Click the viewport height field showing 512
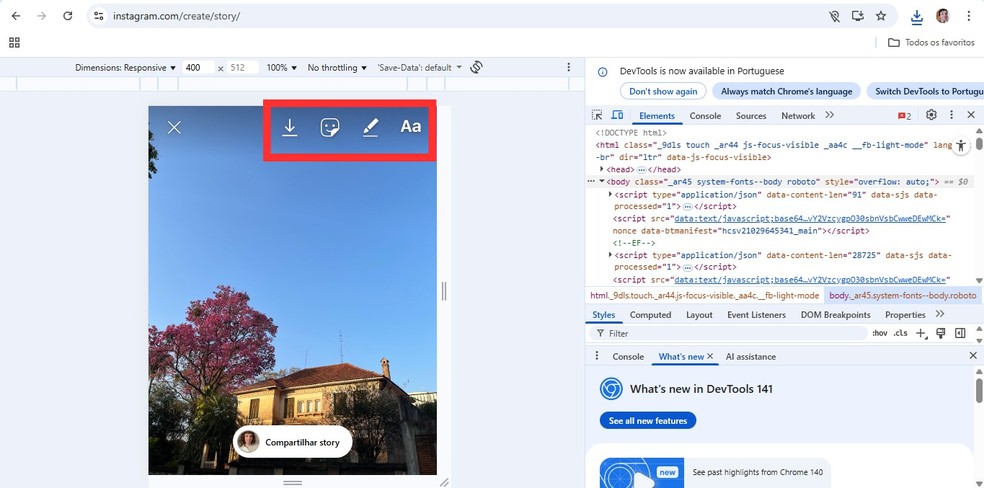Image resolution: width=984 pixels, height=488 pixels. [242, 68]
